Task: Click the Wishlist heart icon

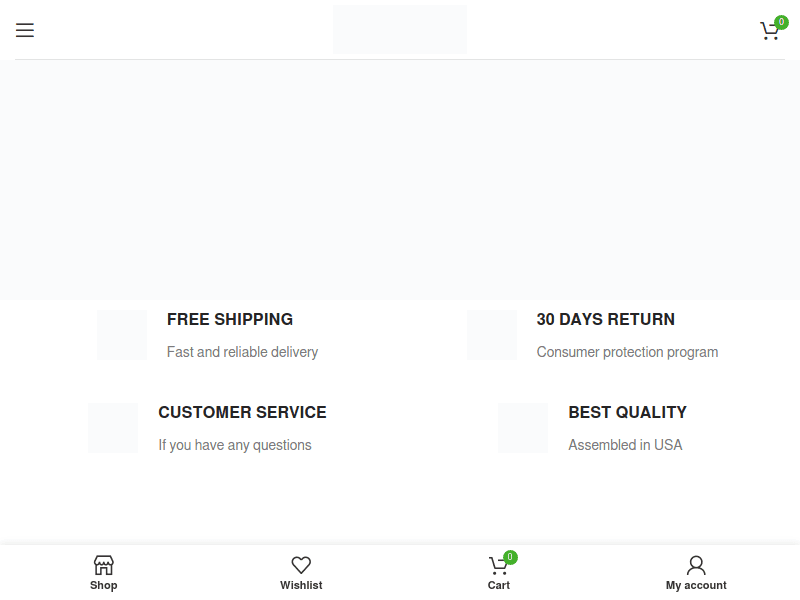Action: click(x=301, y=565)
